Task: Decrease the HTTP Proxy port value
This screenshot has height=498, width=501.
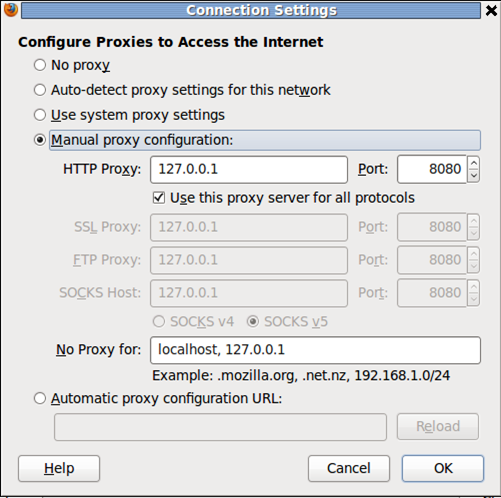Action: (474, 176)
